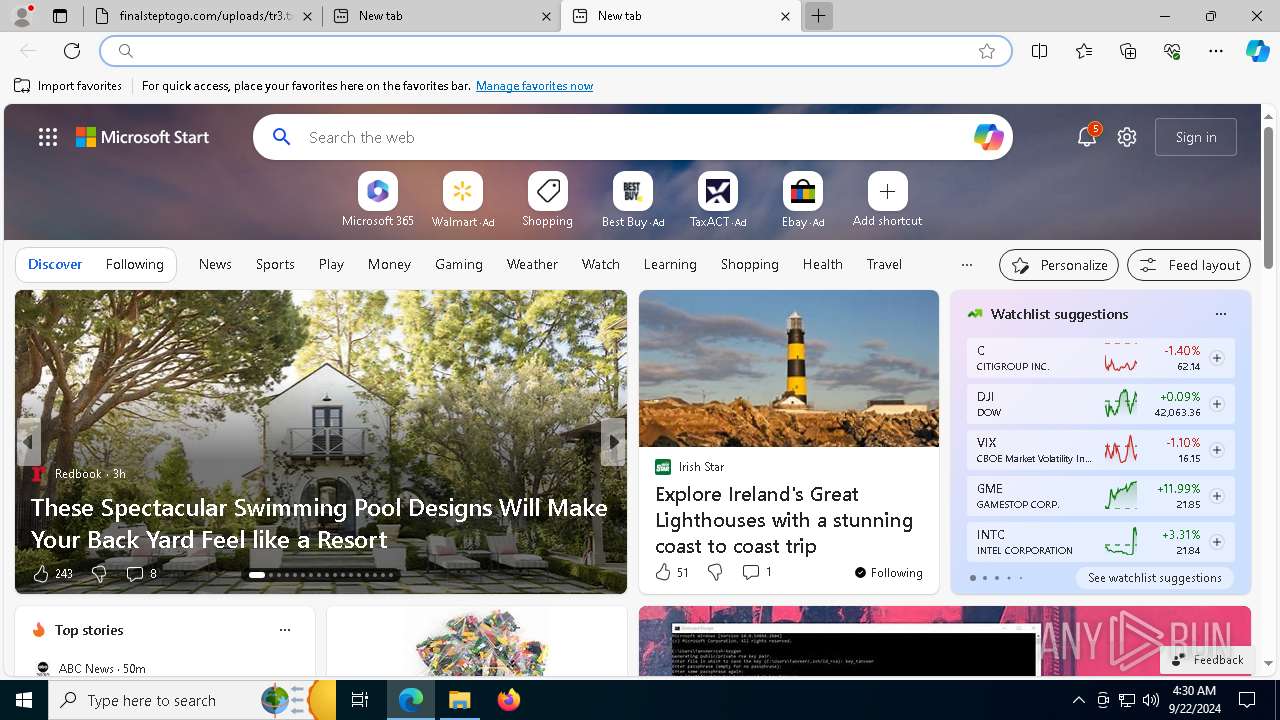Open the notifications bell
The image size is (1280, 720).
(x=1087, y=137)
